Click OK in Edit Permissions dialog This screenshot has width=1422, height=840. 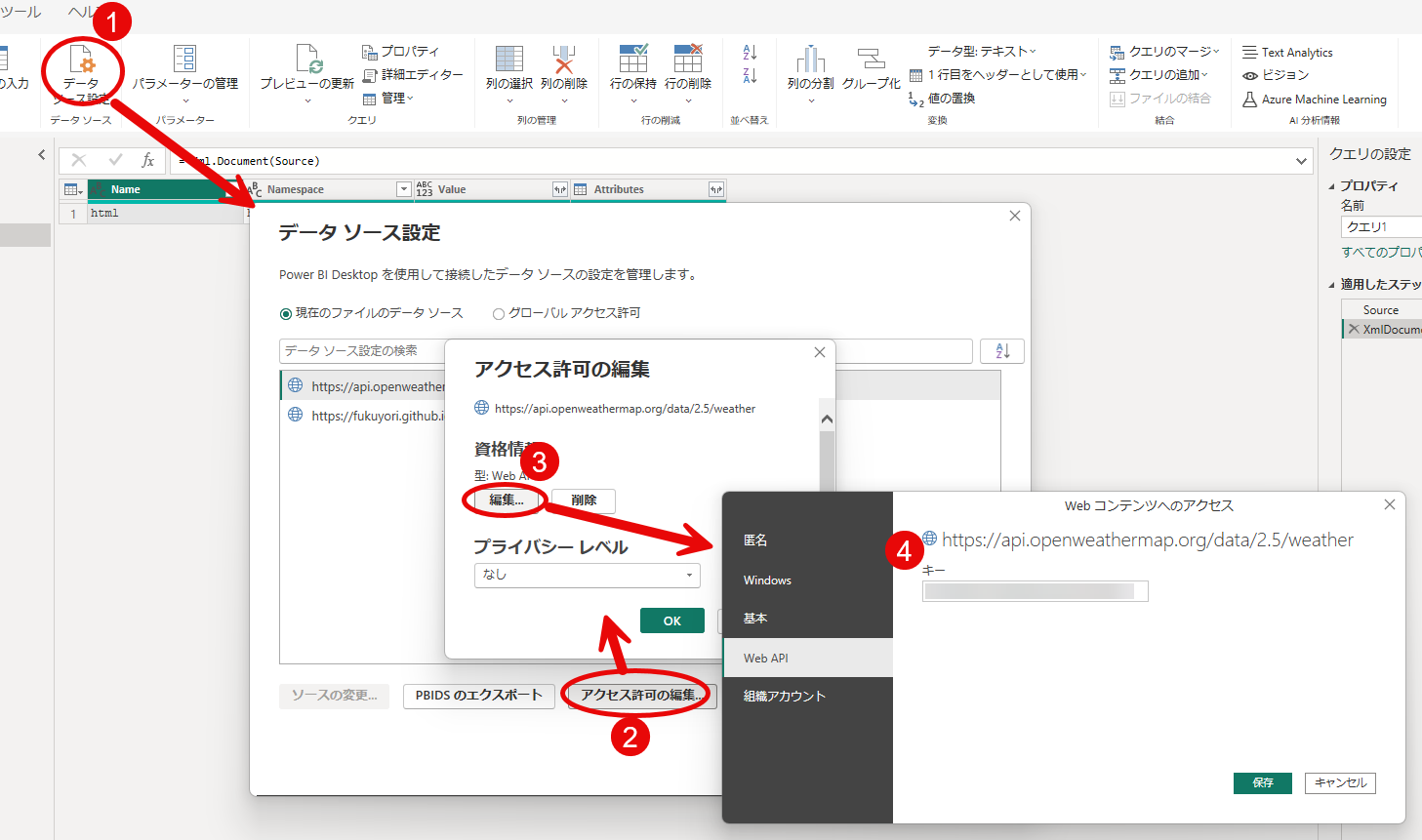[672, 620]
